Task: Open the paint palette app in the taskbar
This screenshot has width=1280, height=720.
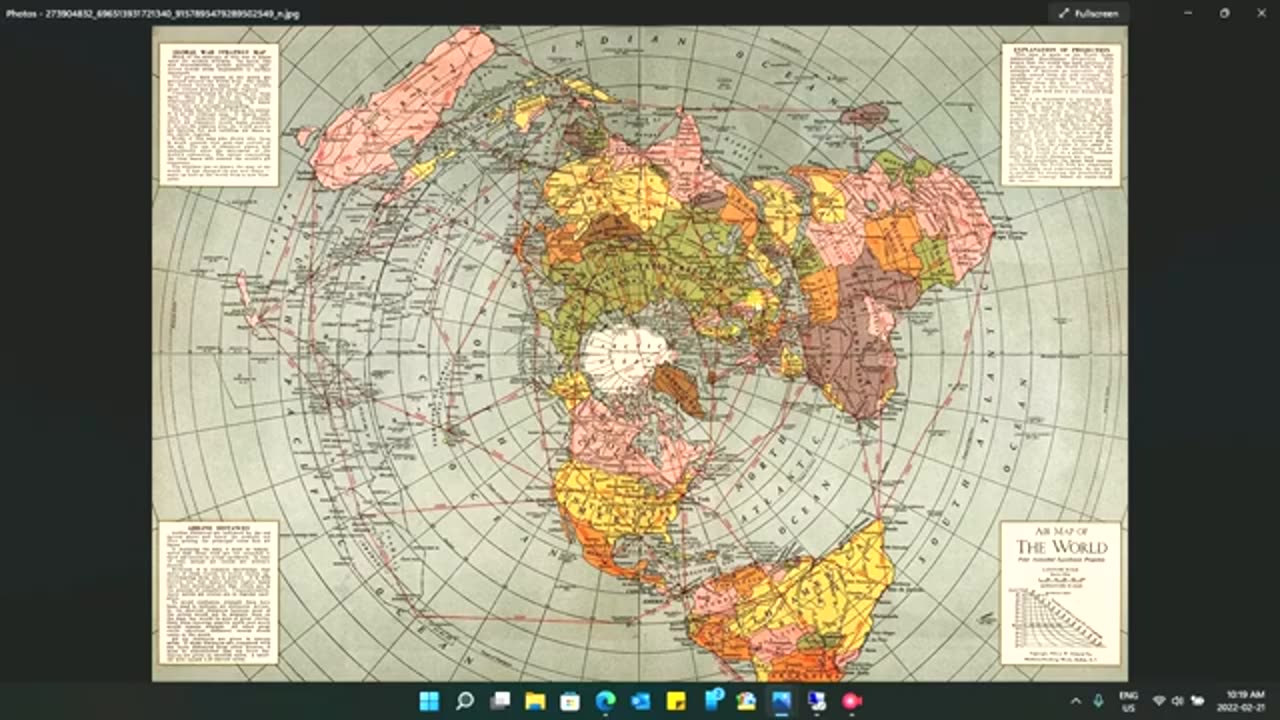Action: tap(746, 701)
